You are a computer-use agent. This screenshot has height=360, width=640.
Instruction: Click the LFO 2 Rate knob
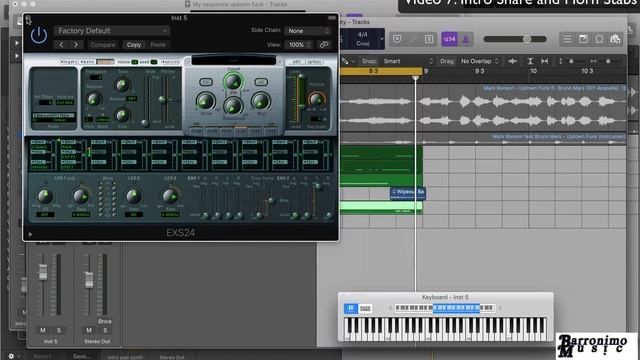coord(133,196)
